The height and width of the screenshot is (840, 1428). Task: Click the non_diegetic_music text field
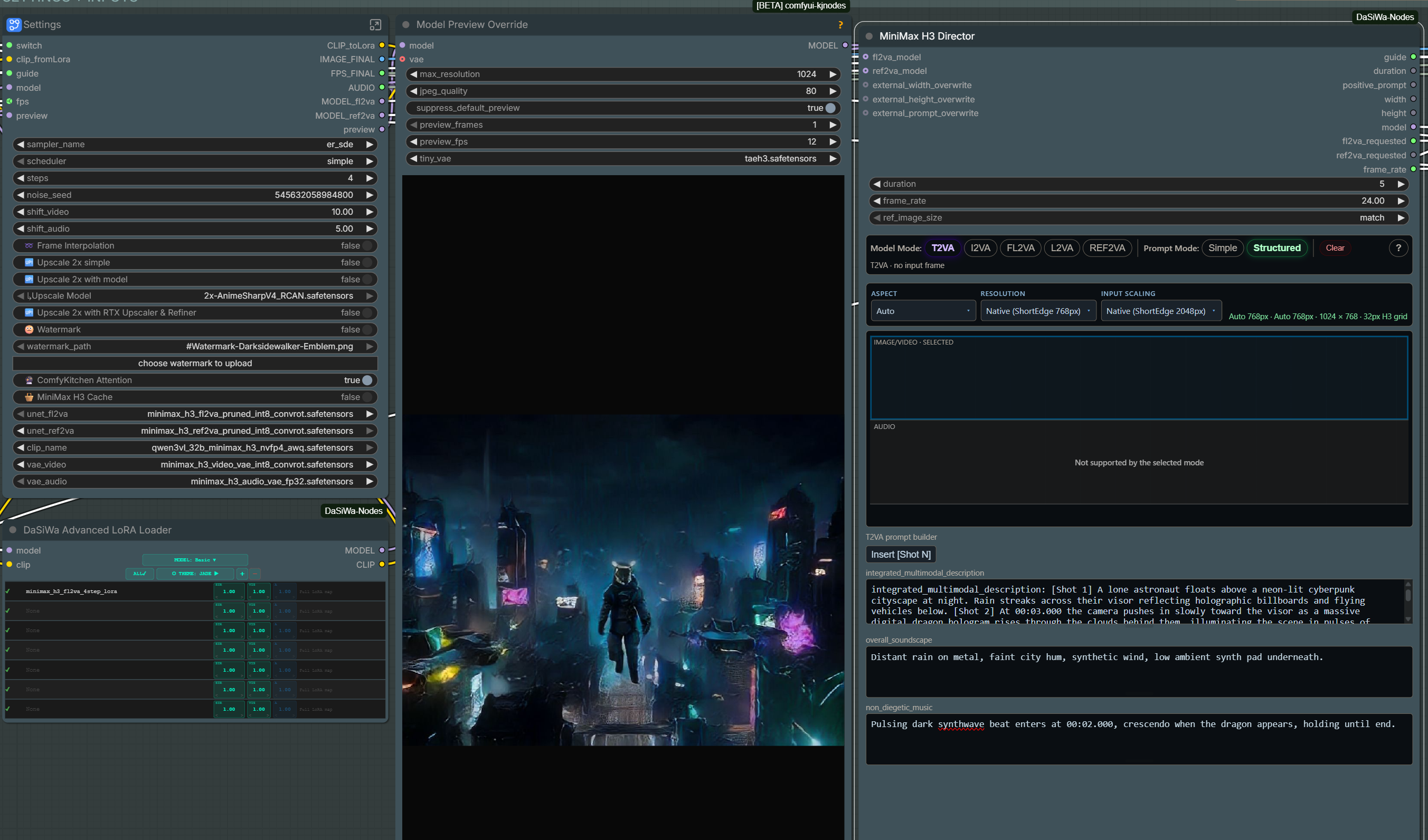point(1138,739)
